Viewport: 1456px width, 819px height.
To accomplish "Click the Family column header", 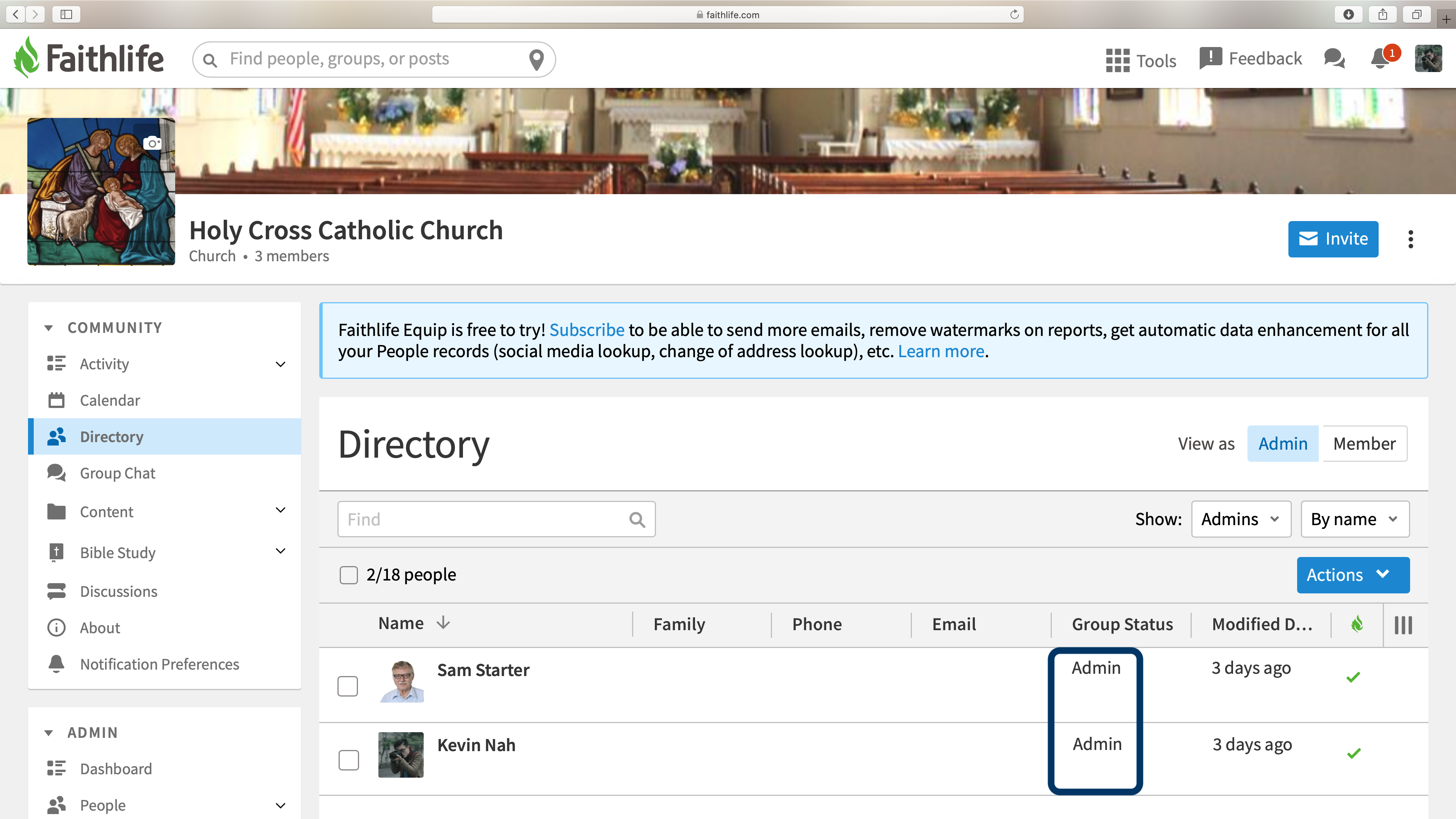I will (679, 624).
